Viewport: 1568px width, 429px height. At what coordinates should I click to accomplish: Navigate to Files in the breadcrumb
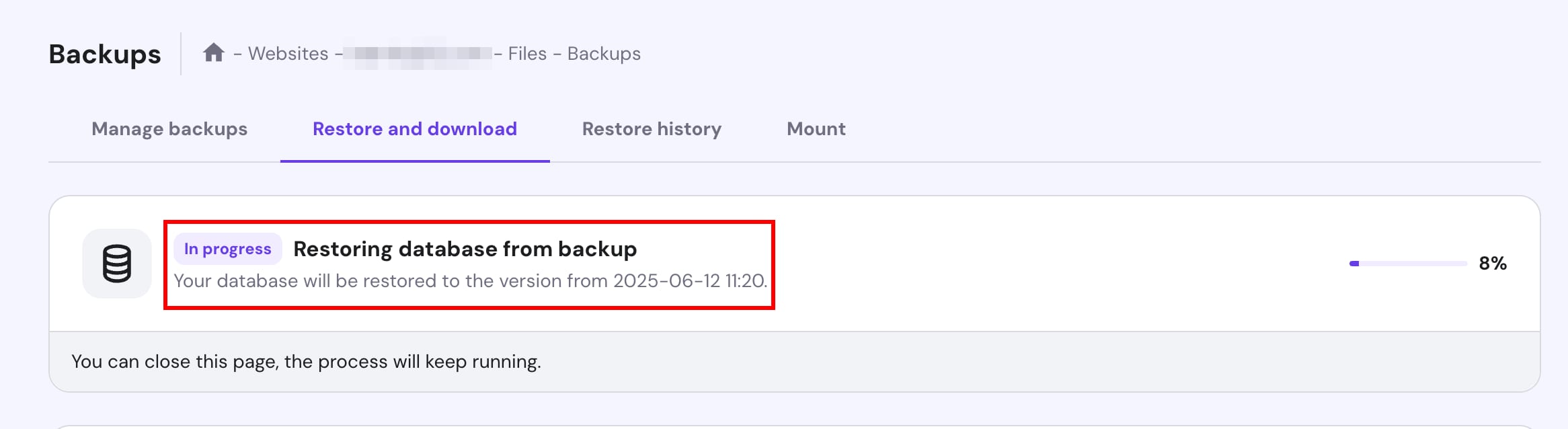point(527,54)
